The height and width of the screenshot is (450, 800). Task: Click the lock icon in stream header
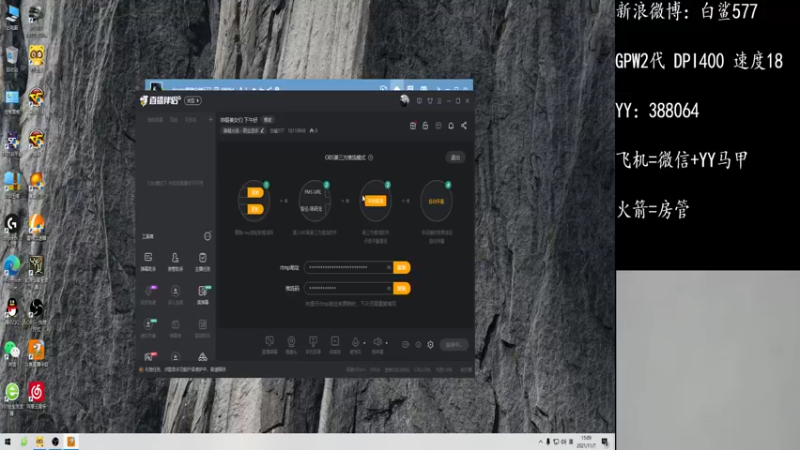[x=425, y=126]
